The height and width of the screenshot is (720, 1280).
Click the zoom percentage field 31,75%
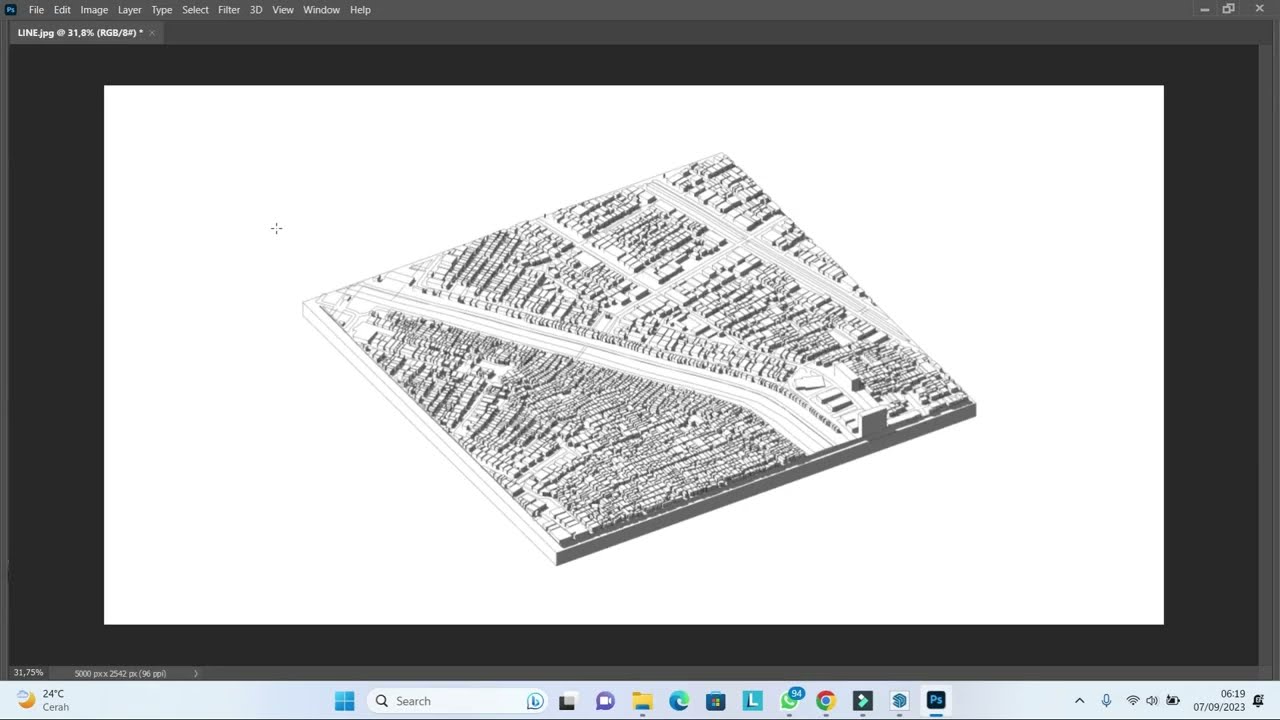point(28,673)
